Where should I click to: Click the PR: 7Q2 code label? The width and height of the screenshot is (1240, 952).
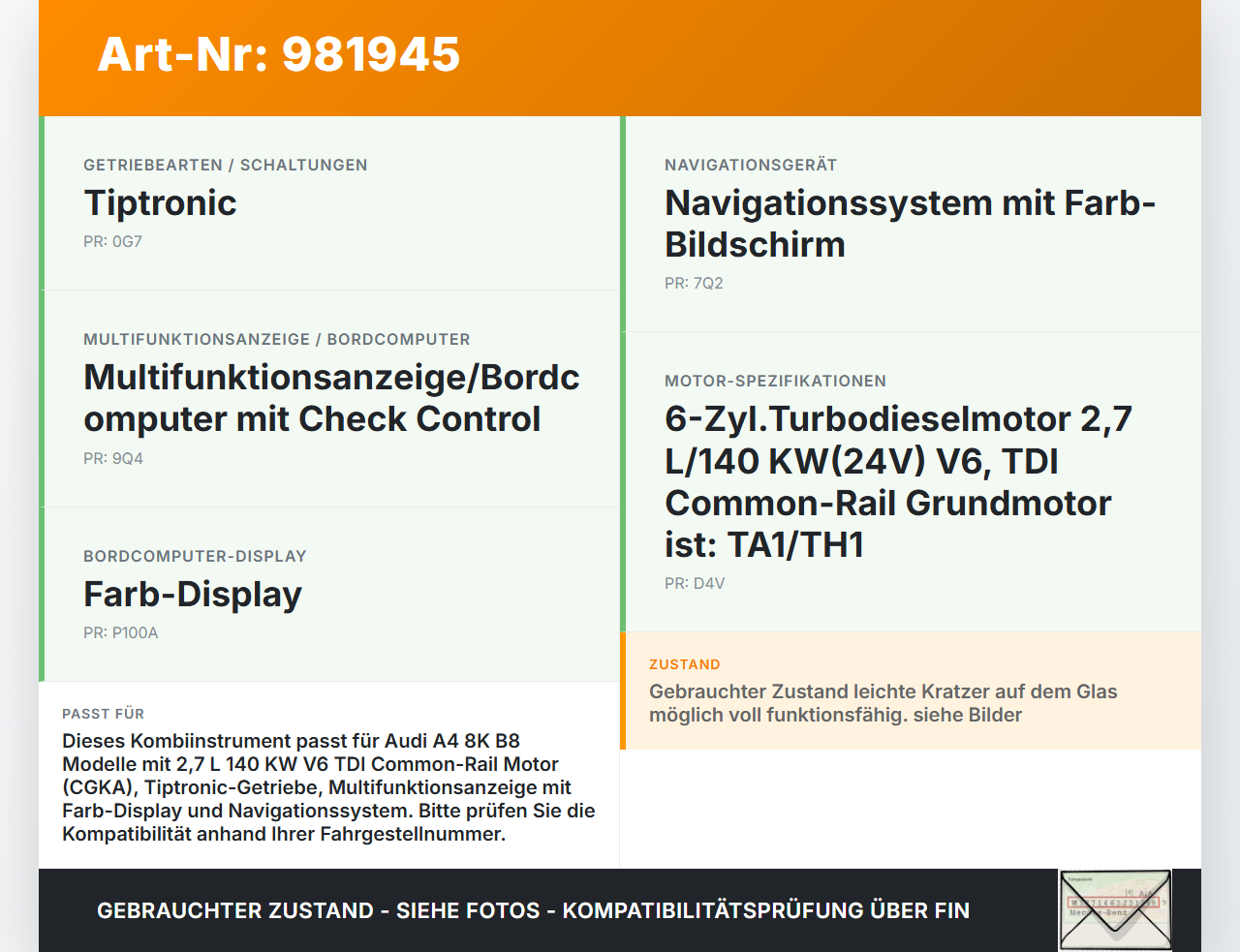tap(693, 284)
